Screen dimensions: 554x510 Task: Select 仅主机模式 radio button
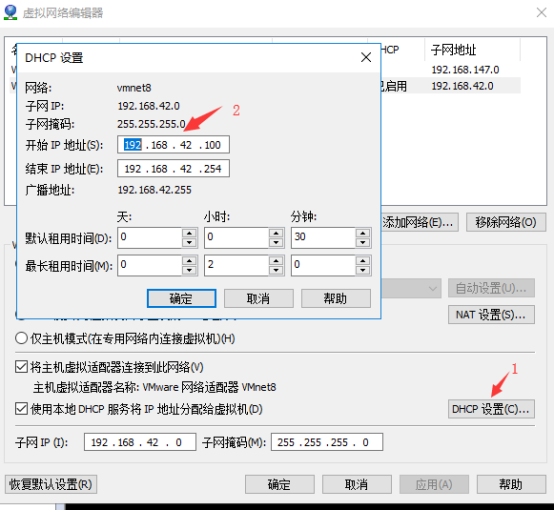(x=21, y=339)
